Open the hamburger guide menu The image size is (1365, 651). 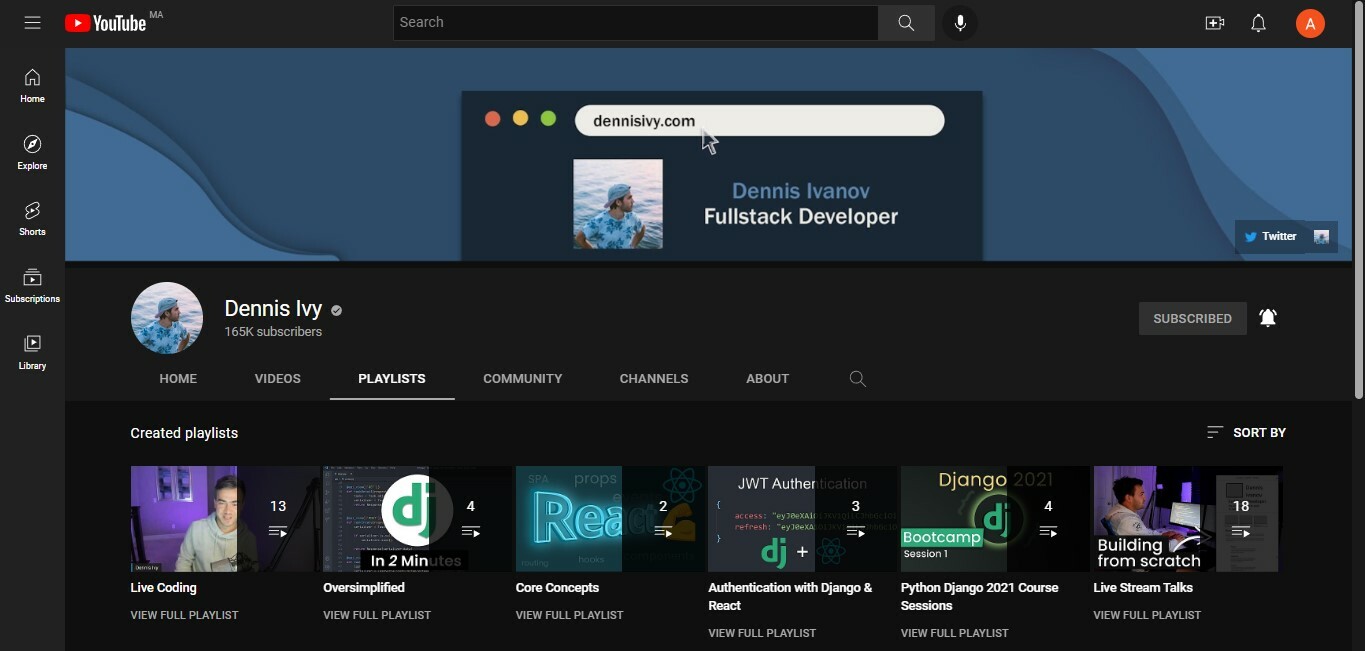pyautogui.click(x=32, y=23)
